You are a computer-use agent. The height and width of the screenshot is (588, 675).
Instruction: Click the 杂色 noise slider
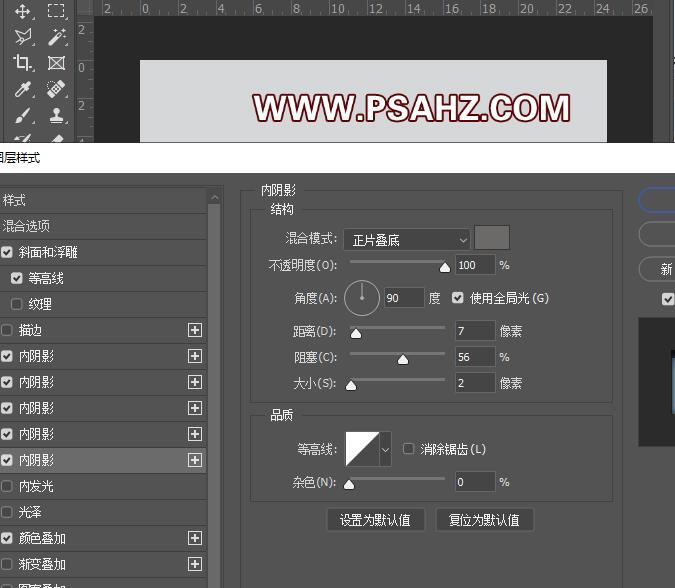[x=395, y=481]
